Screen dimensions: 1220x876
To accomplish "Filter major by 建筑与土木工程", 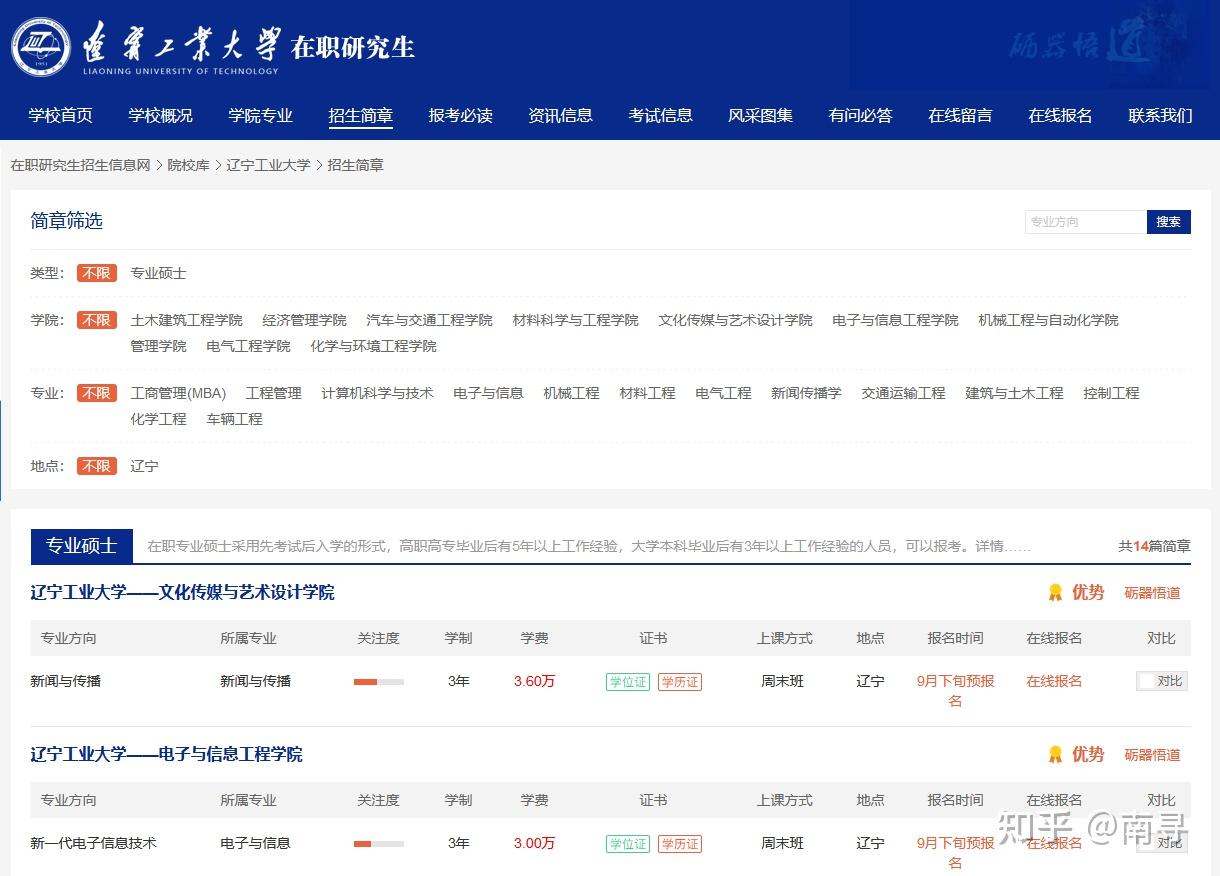I will tap(1015, 393).
